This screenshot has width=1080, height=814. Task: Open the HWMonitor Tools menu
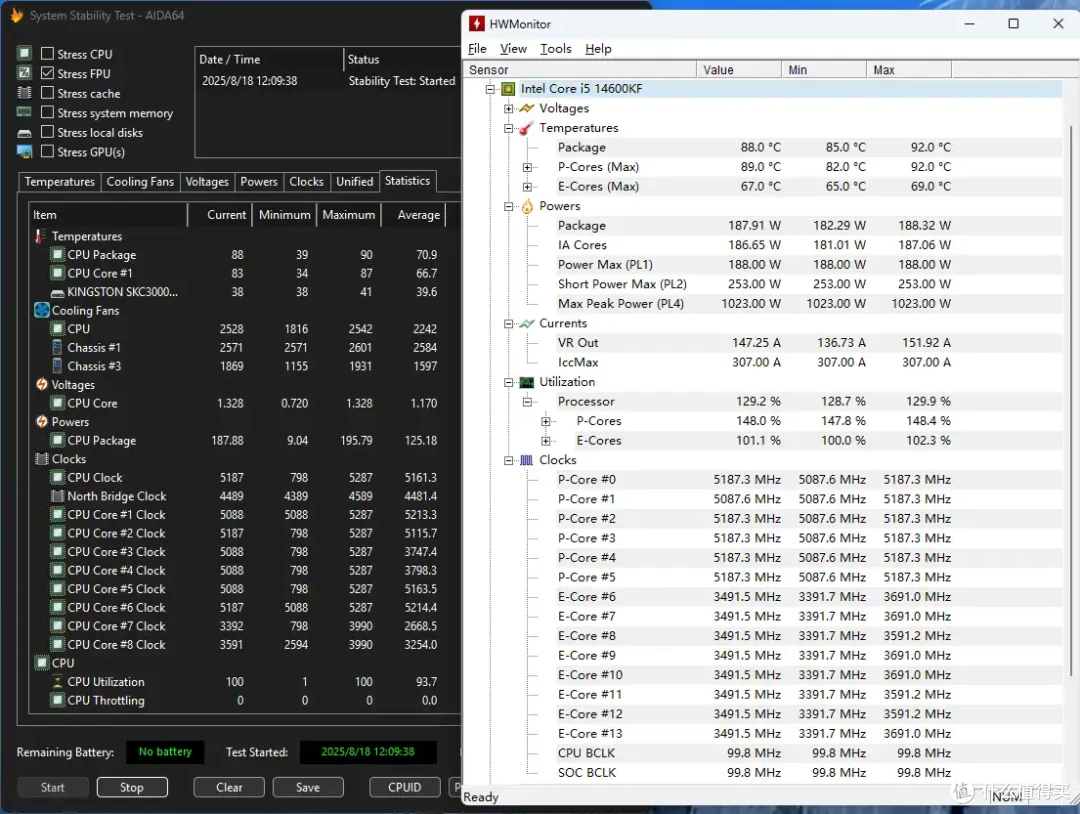[556, 49]
